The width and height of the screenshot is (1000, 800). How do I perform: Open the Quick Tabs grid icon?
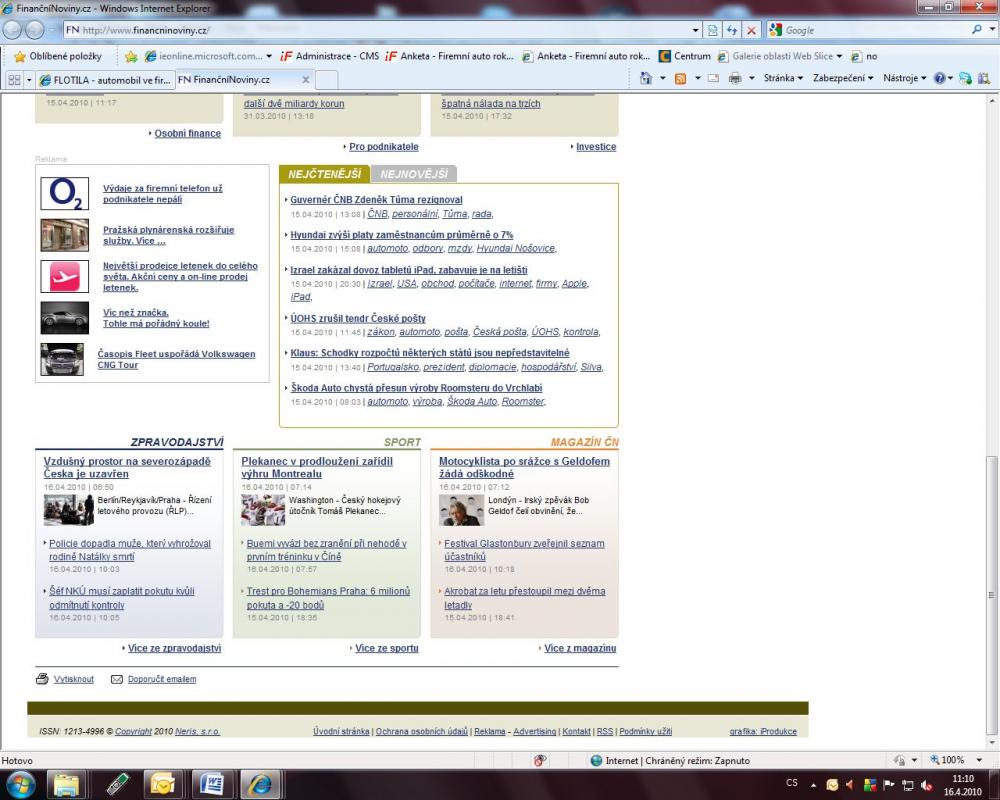(14, 80)
